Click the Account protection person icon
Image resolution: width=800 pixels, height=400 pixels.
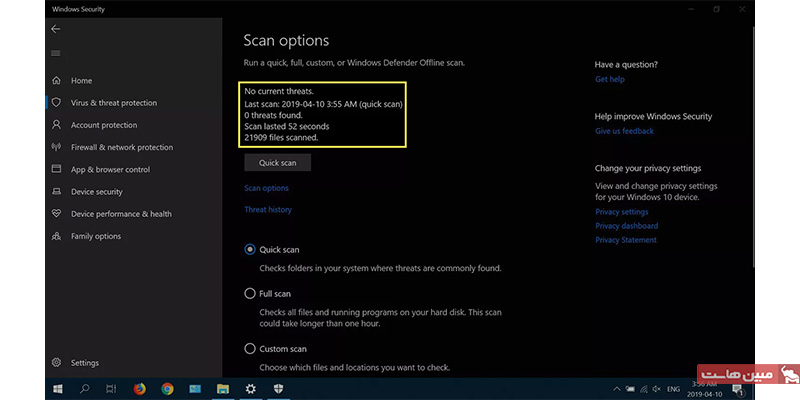pos(56,125)
